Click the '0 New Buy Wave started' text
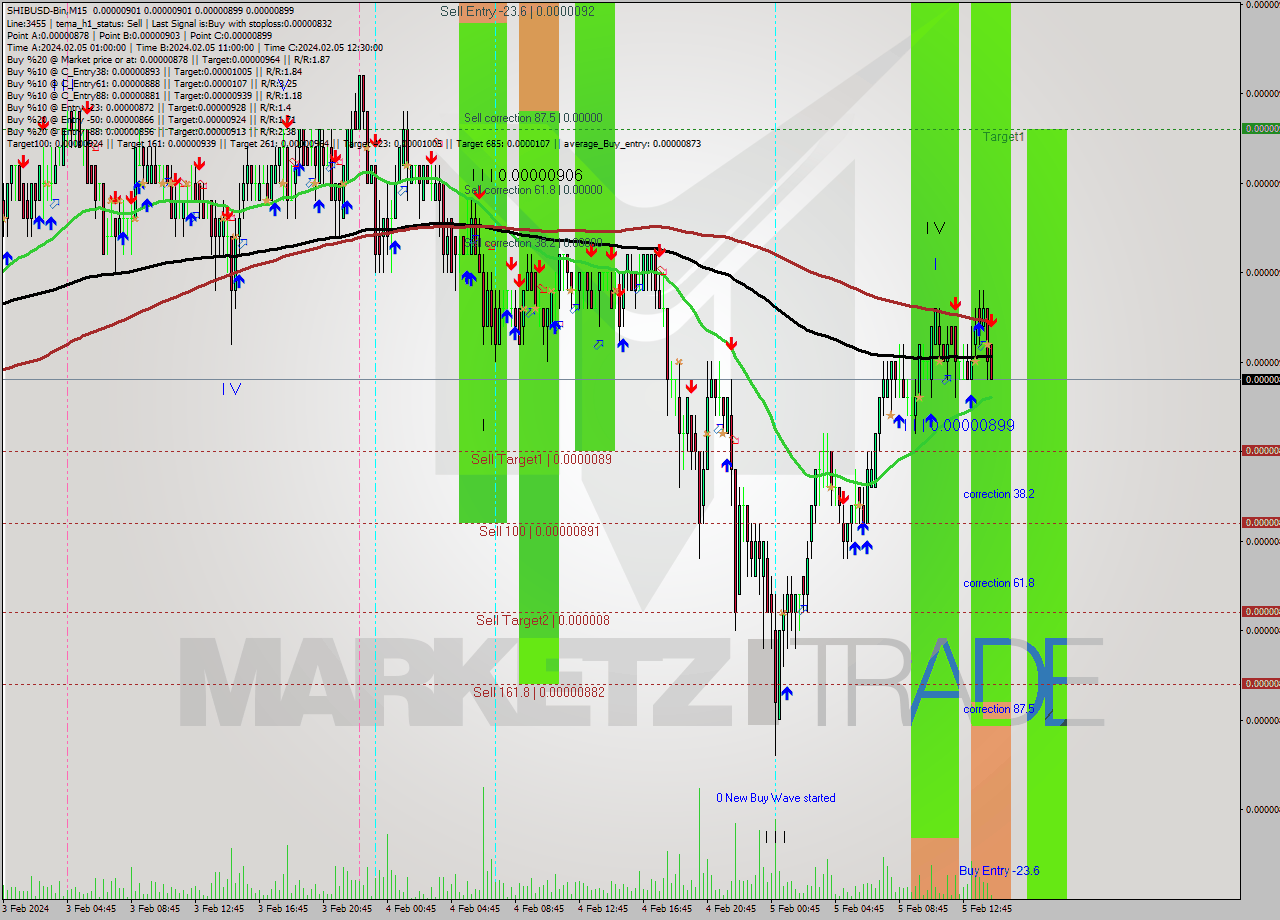Image resolution: width=1280 pixels, height=920 pixels. [776, 798]
